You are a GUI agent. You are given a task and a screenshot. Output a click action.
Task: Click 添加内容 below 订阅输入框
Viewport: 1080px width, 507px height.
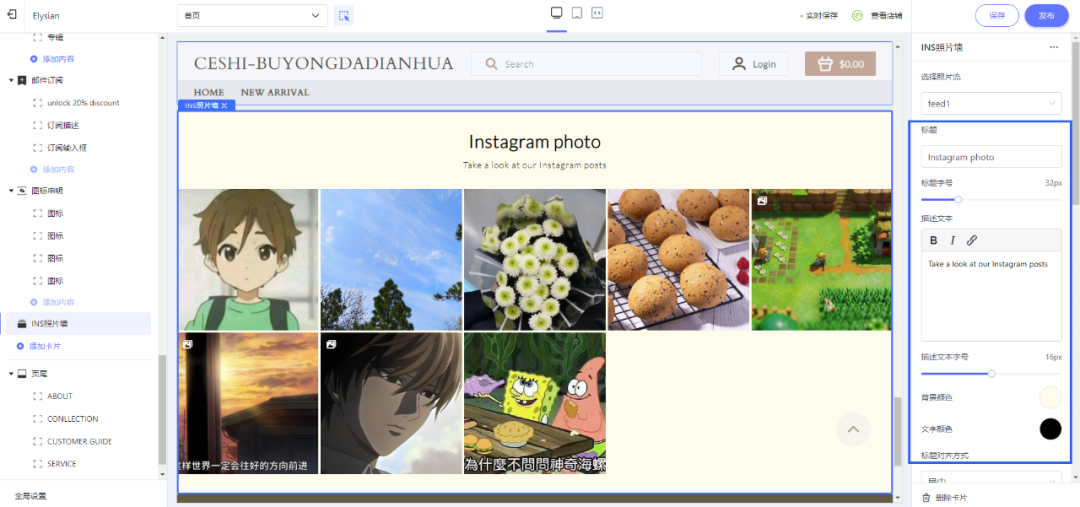point(59,169)
